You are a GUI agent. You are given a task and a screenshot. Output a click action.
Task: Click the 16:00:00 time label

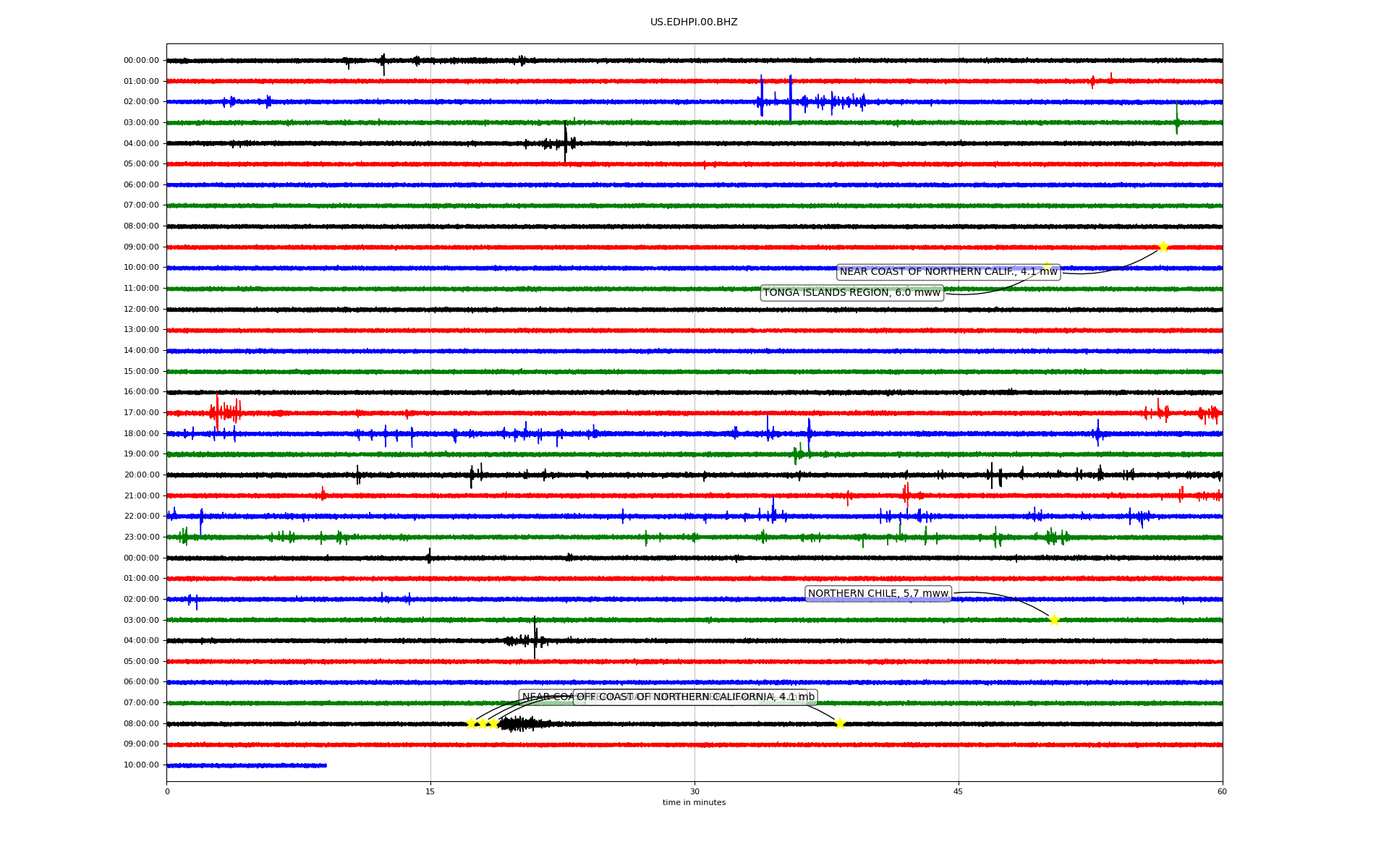tap(141, 392)
